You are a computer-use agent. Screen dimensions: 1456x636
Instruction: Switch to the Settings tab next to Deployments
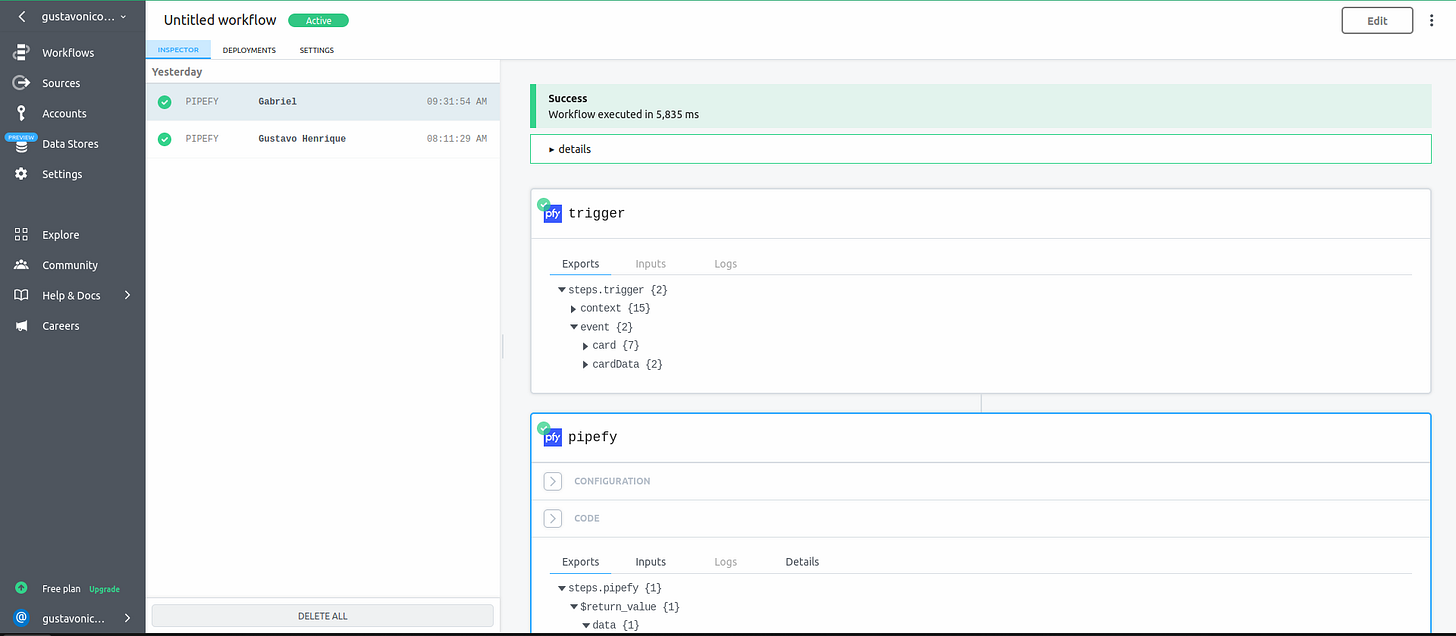click(317, 50)
